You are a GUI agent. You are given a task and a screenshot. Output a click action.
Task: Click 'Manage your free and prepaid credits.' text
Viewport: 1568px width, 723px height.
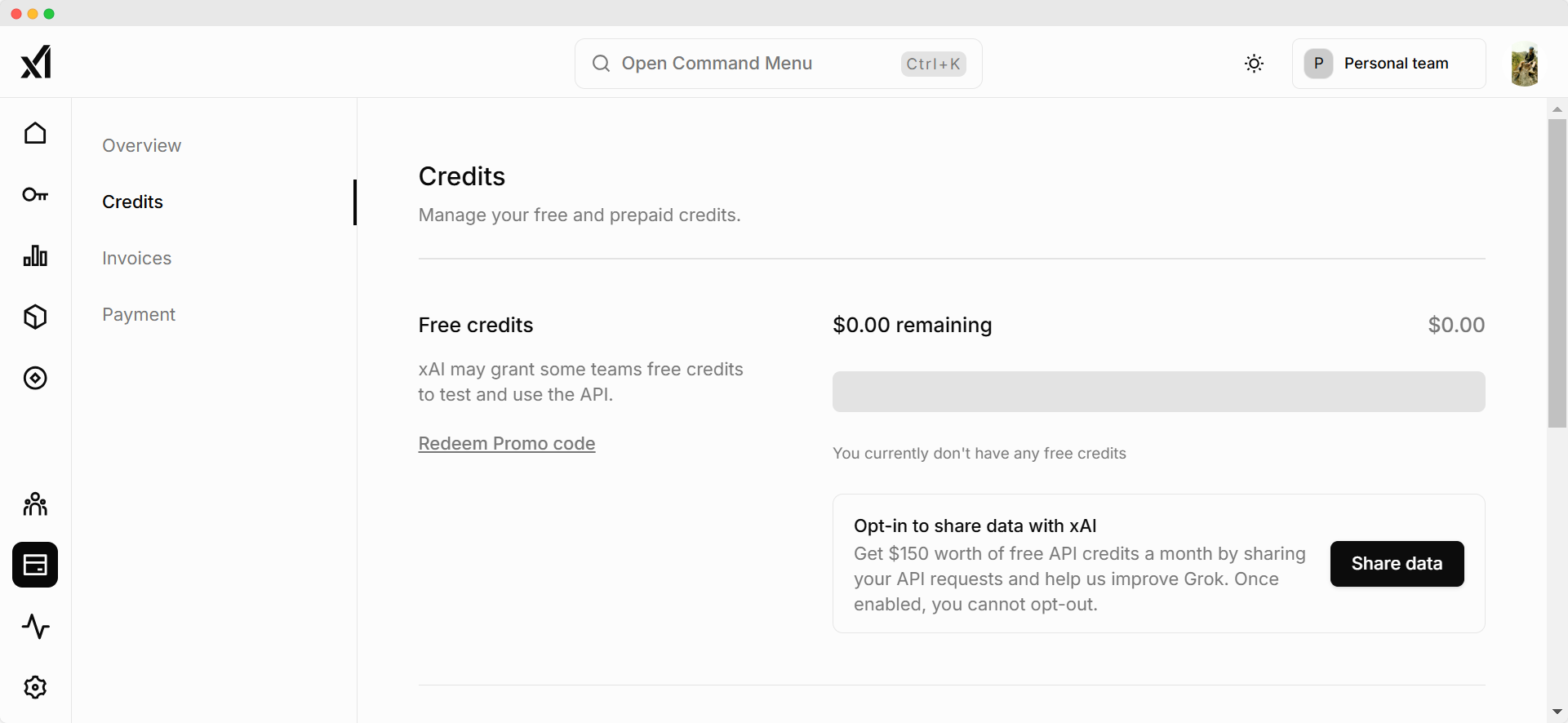click(x=580, y=215)
